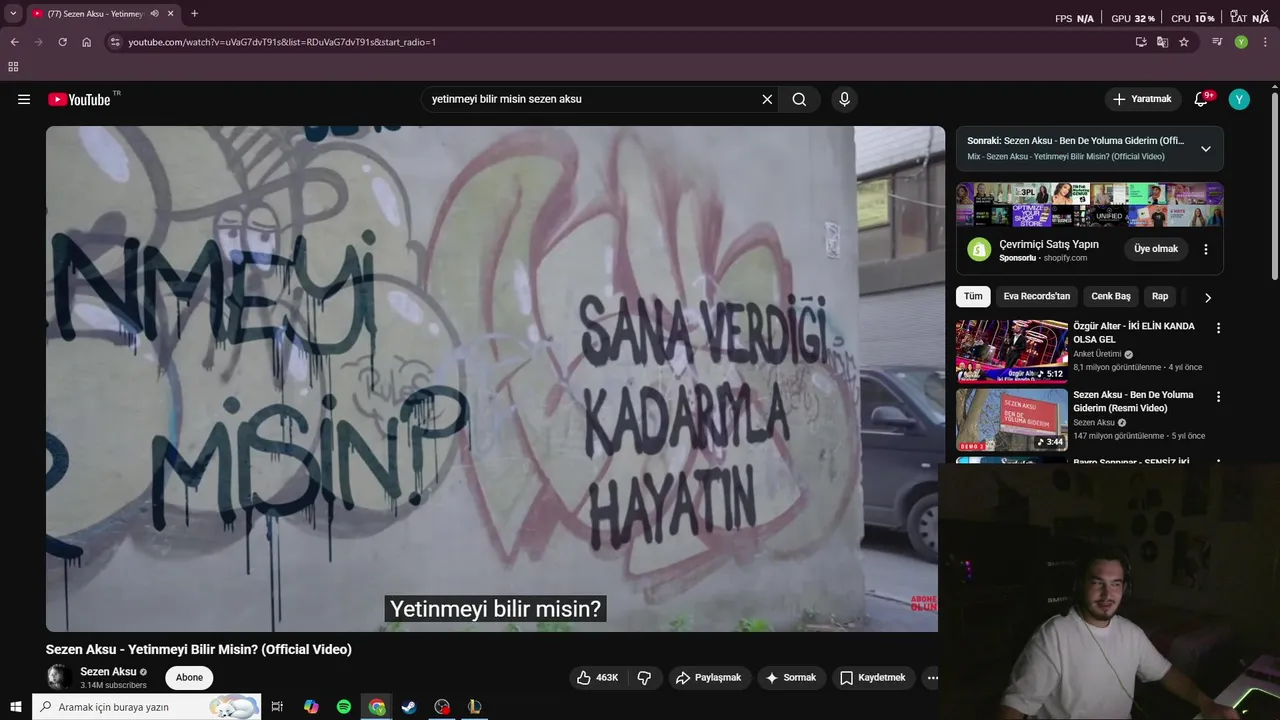Viewport: 1280px width, 720px height.
Task: Save the video with Kaydetmek
Action: [x=873, y=677]
